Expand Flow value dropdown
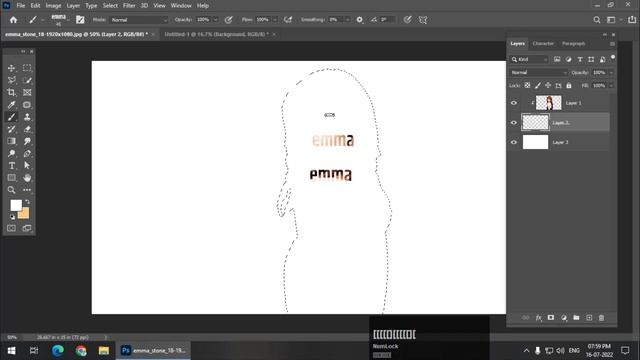 point(275,20)
